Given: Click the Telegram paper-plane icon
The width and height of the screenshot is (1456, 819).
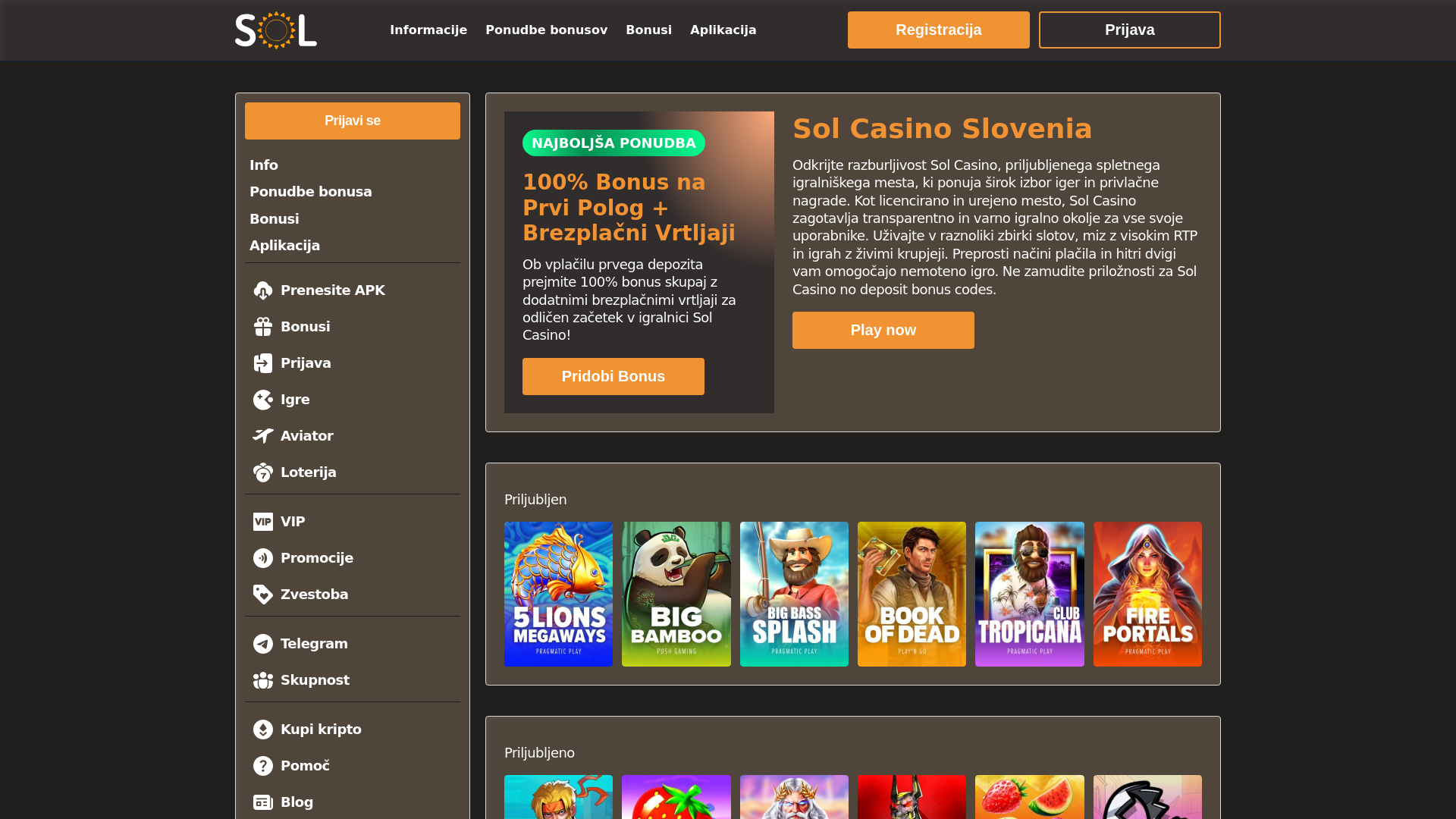Looking at the screenshot, I should pyautogui.click(x=263, y=644).
